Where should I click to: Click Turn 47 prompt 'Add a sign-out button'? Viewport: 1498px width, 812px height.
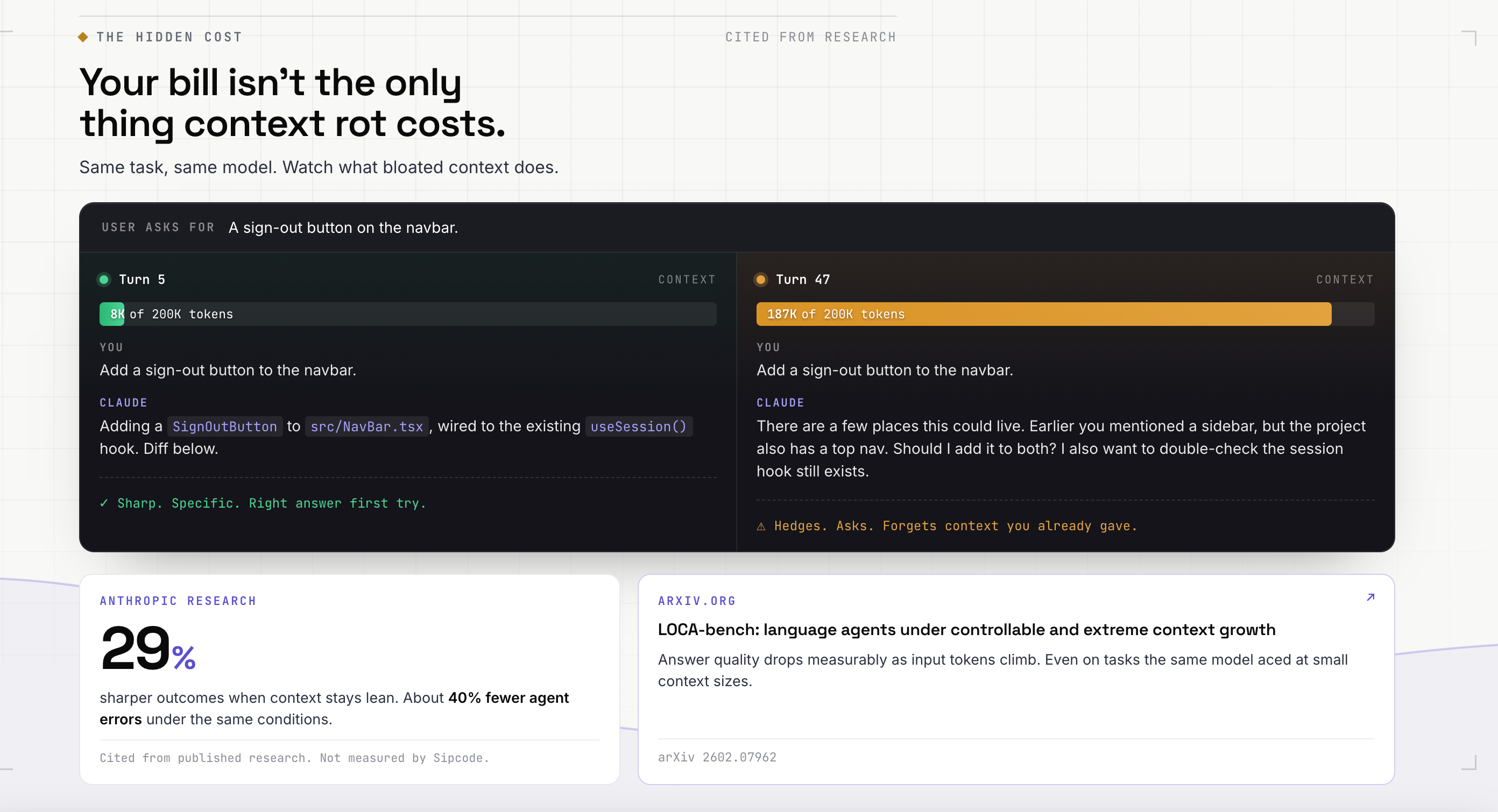(885, 371)
